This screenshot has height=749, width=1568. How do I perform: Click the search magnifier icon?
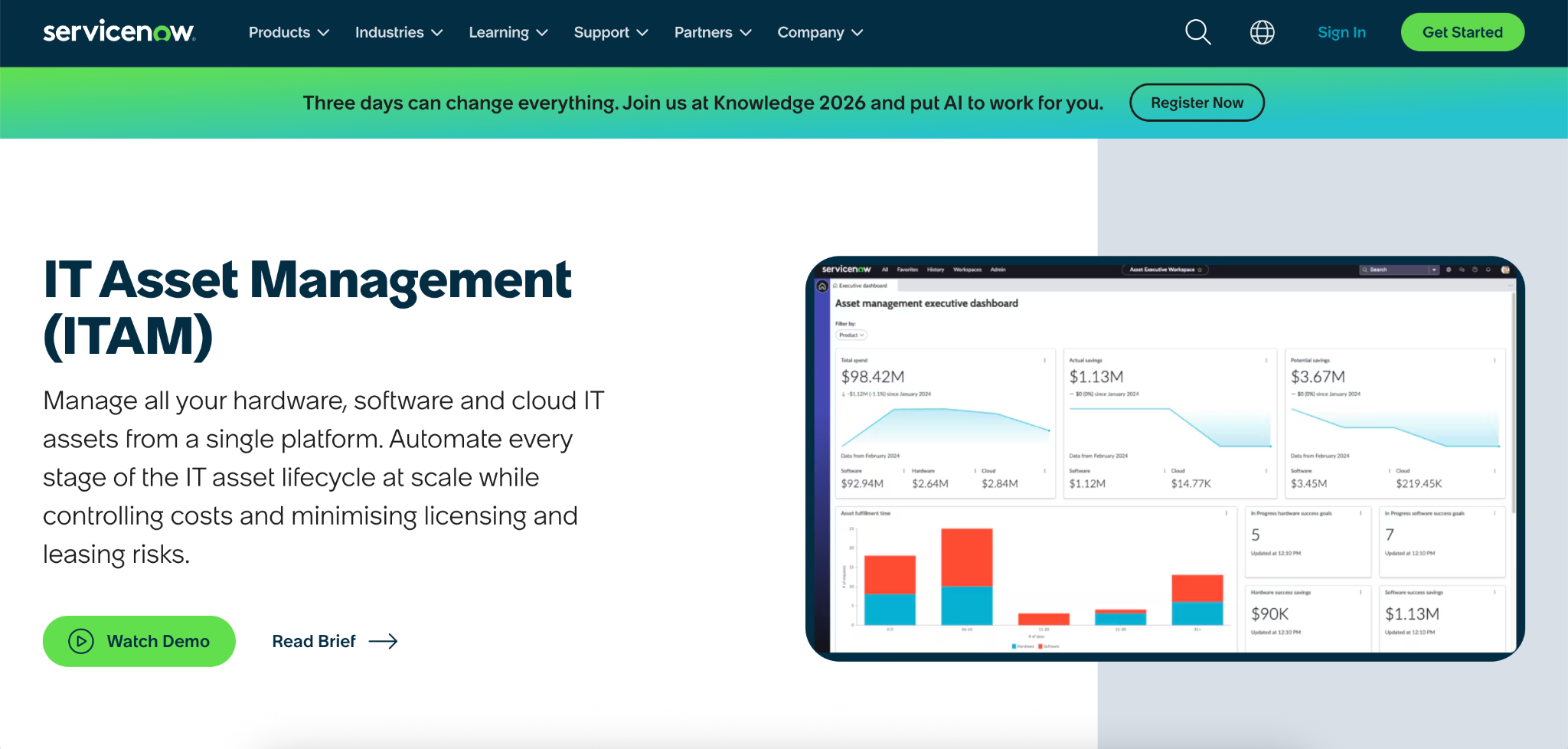[x=1197, y=32]
